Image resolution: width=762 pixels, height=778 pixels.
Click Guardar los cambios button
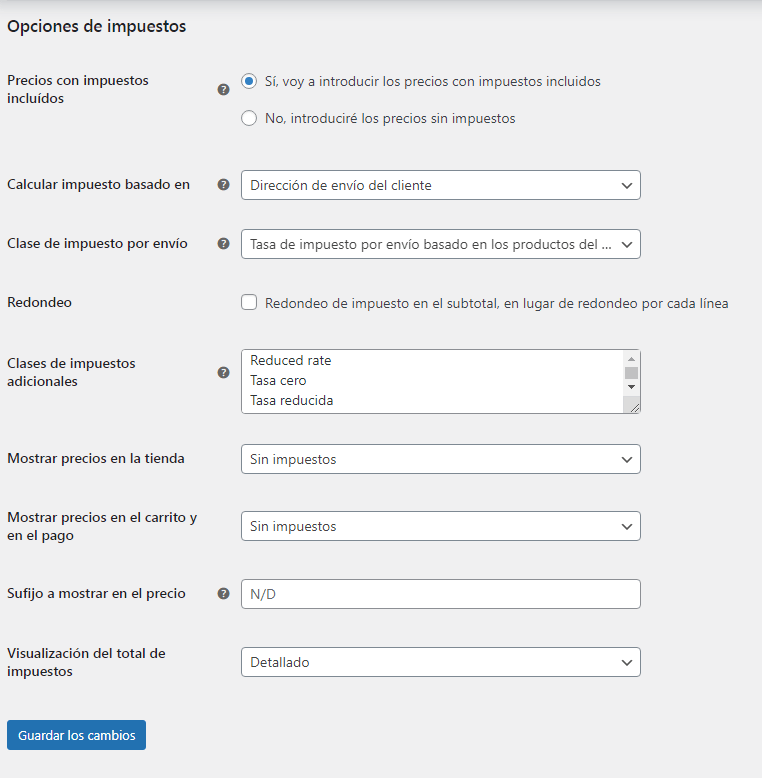76,735
